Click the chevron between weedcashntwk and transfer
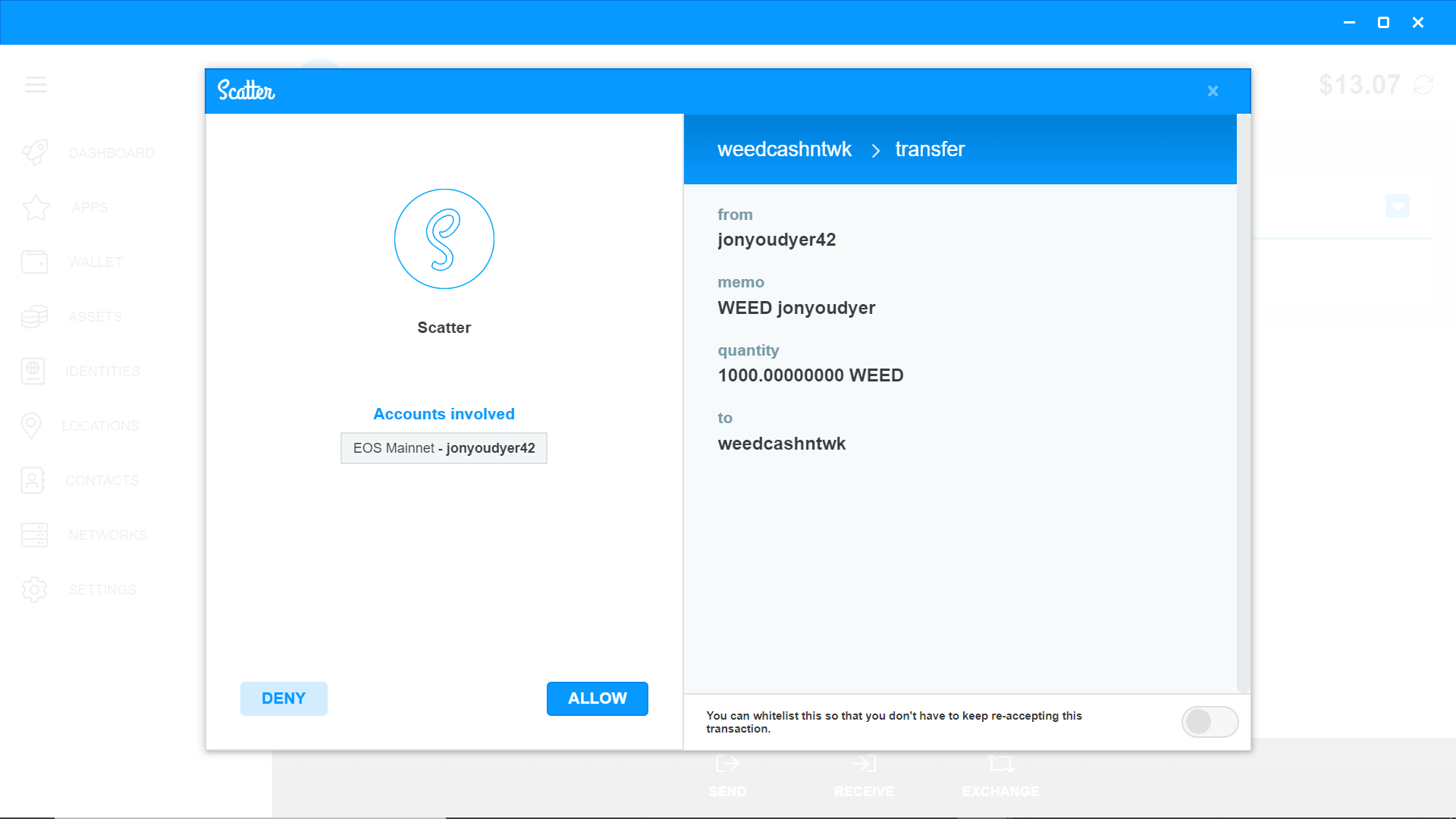The height and width of the screenshot is (819, 1456). click(x=875, y=150)
